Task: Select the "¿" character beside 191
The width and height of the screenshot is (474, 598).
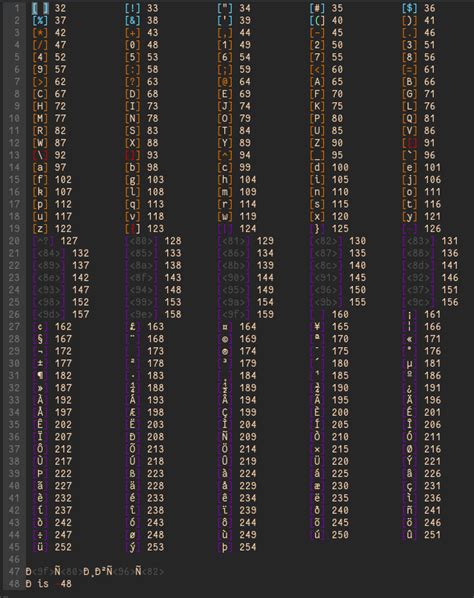Action: coord(409,388)
